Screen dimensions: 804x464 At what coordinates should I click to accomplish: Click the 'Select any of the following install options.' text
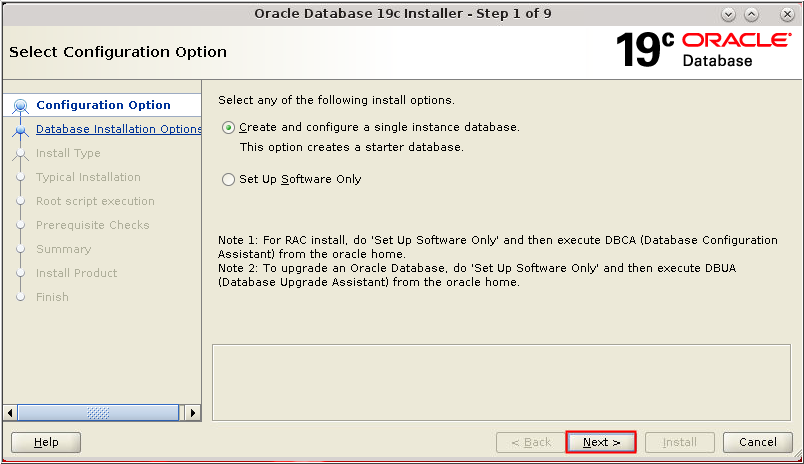pyautogui.click(x=336, y=100)
